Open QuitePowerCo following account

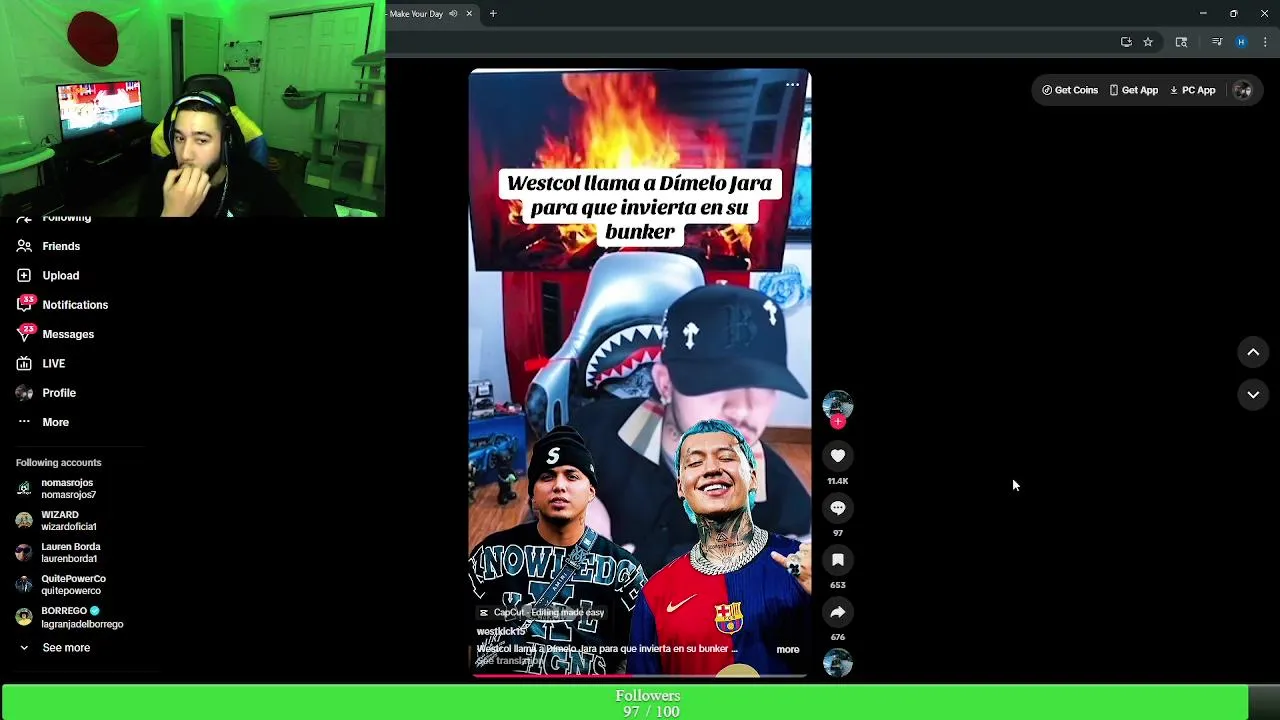(73, 585)
